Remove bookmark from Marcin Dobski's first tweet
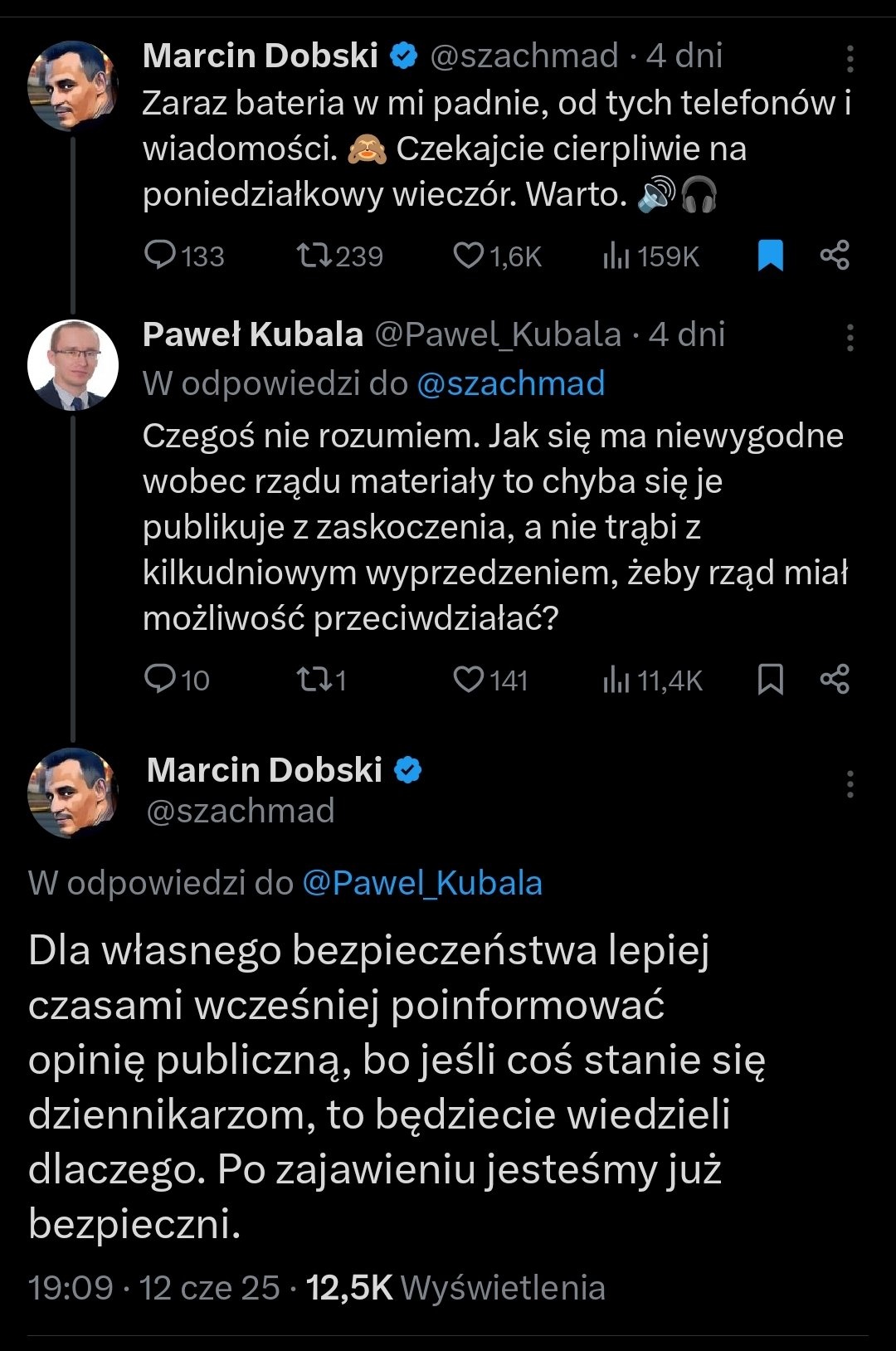The image size is (896, 1351). 770,255
